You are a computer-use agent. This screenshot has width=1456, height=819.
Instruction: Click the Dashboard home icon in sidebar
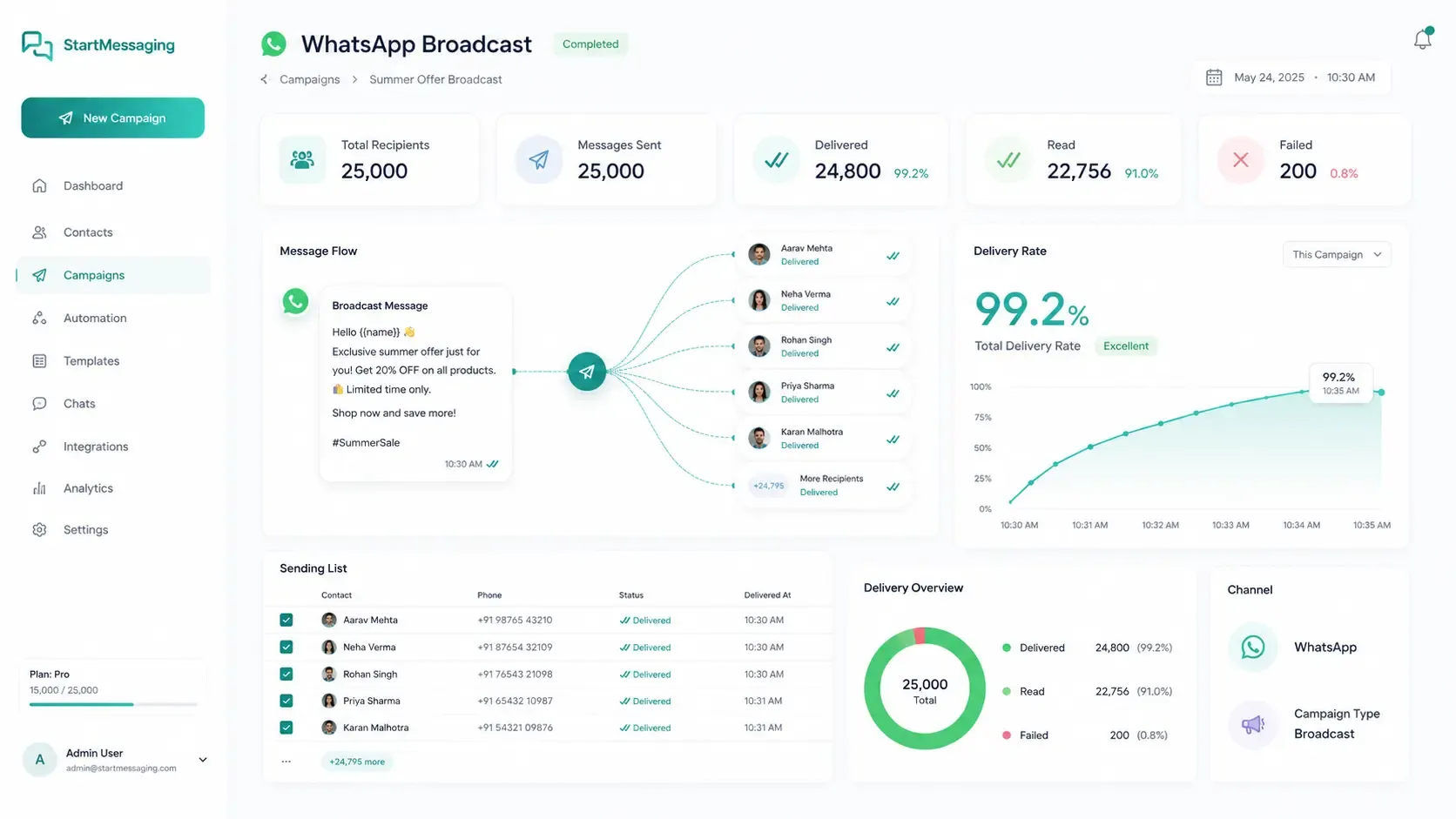click(39, 185)
